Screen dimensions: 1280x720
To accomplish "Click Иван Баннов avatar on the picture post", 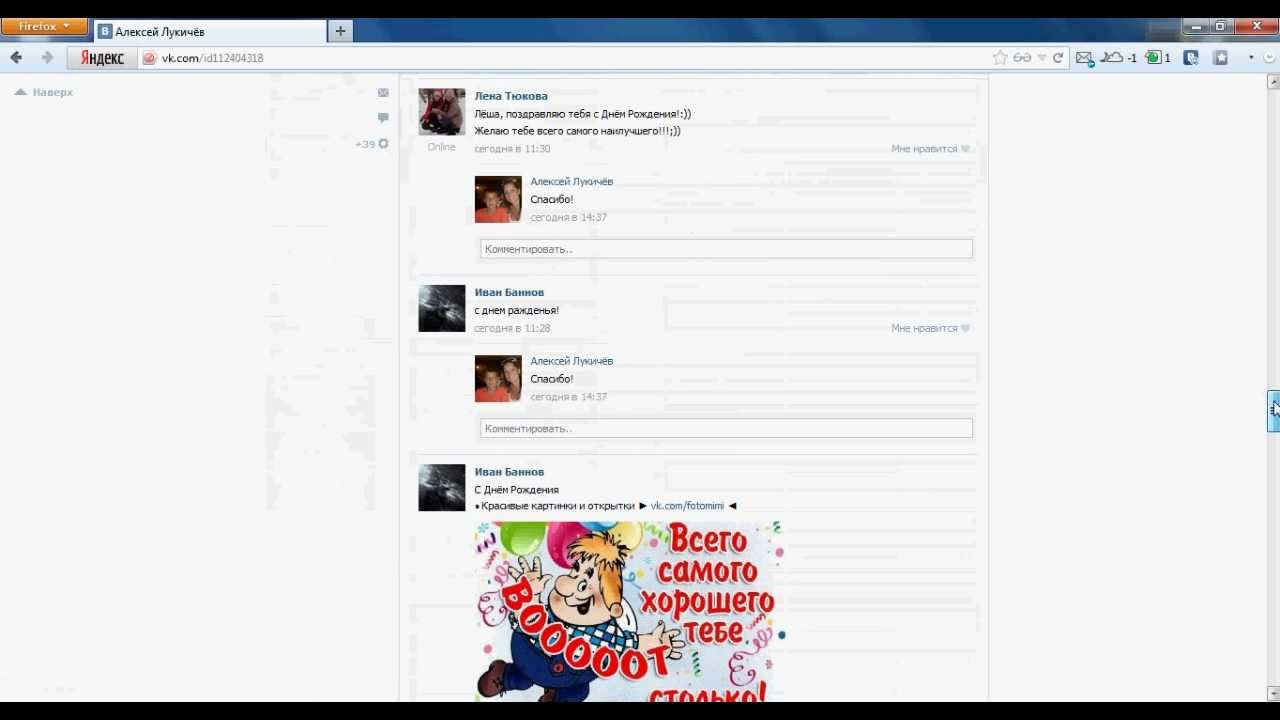I will (x=442, y=487).
